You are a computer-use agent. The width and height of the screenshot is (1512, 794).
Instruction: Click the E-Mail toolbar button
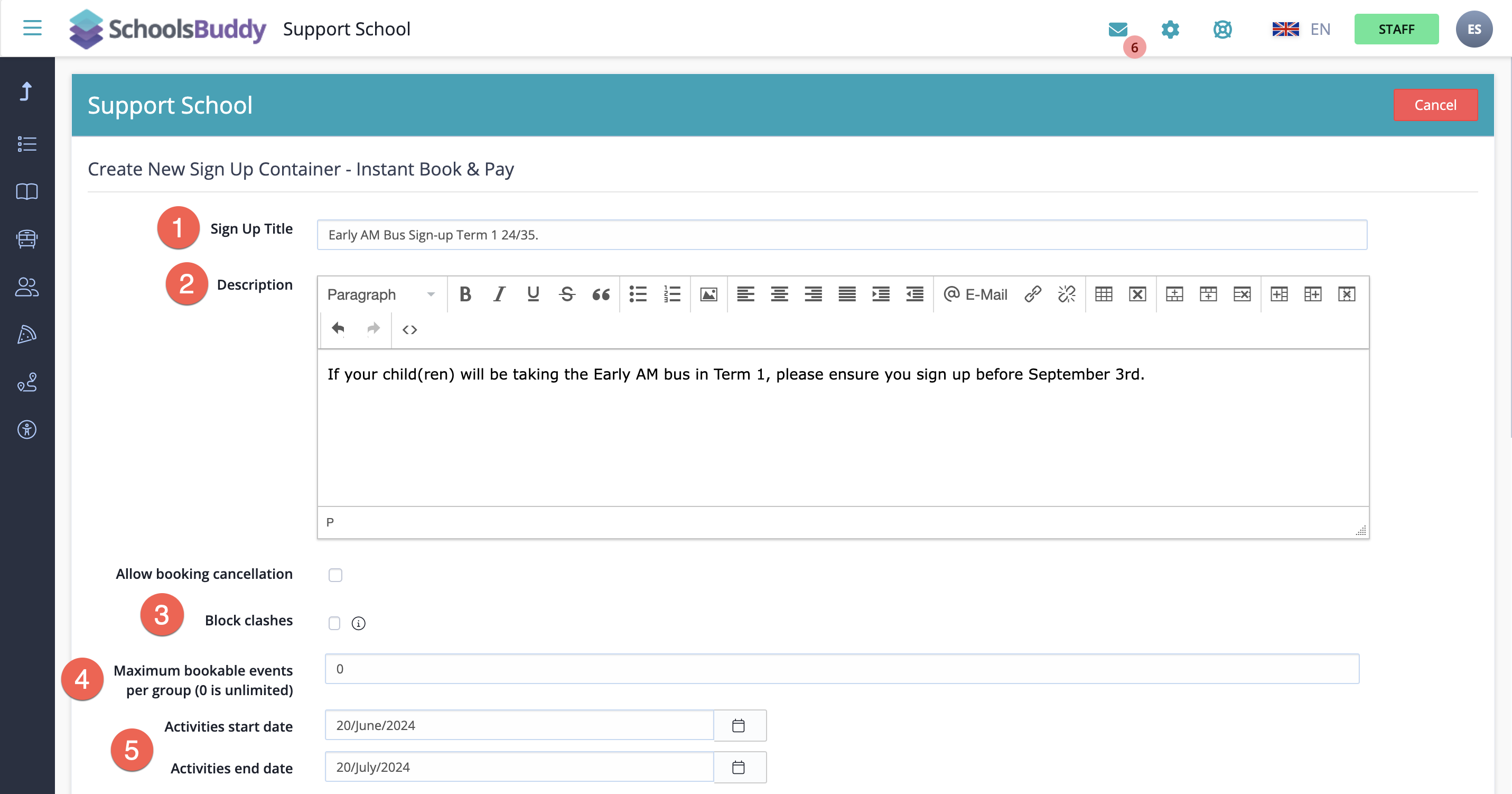(x=975, y=295)
